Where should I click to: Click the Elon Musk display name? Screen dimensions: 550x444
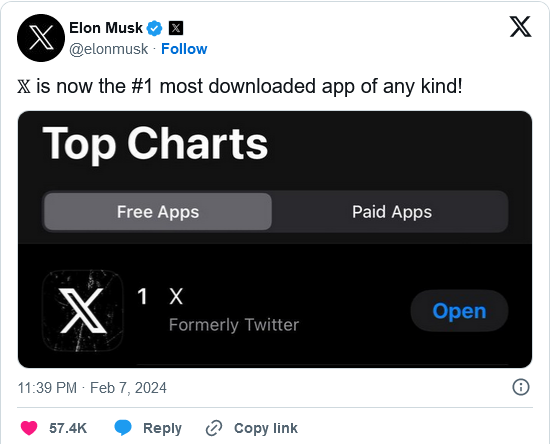tap(106, 28)
